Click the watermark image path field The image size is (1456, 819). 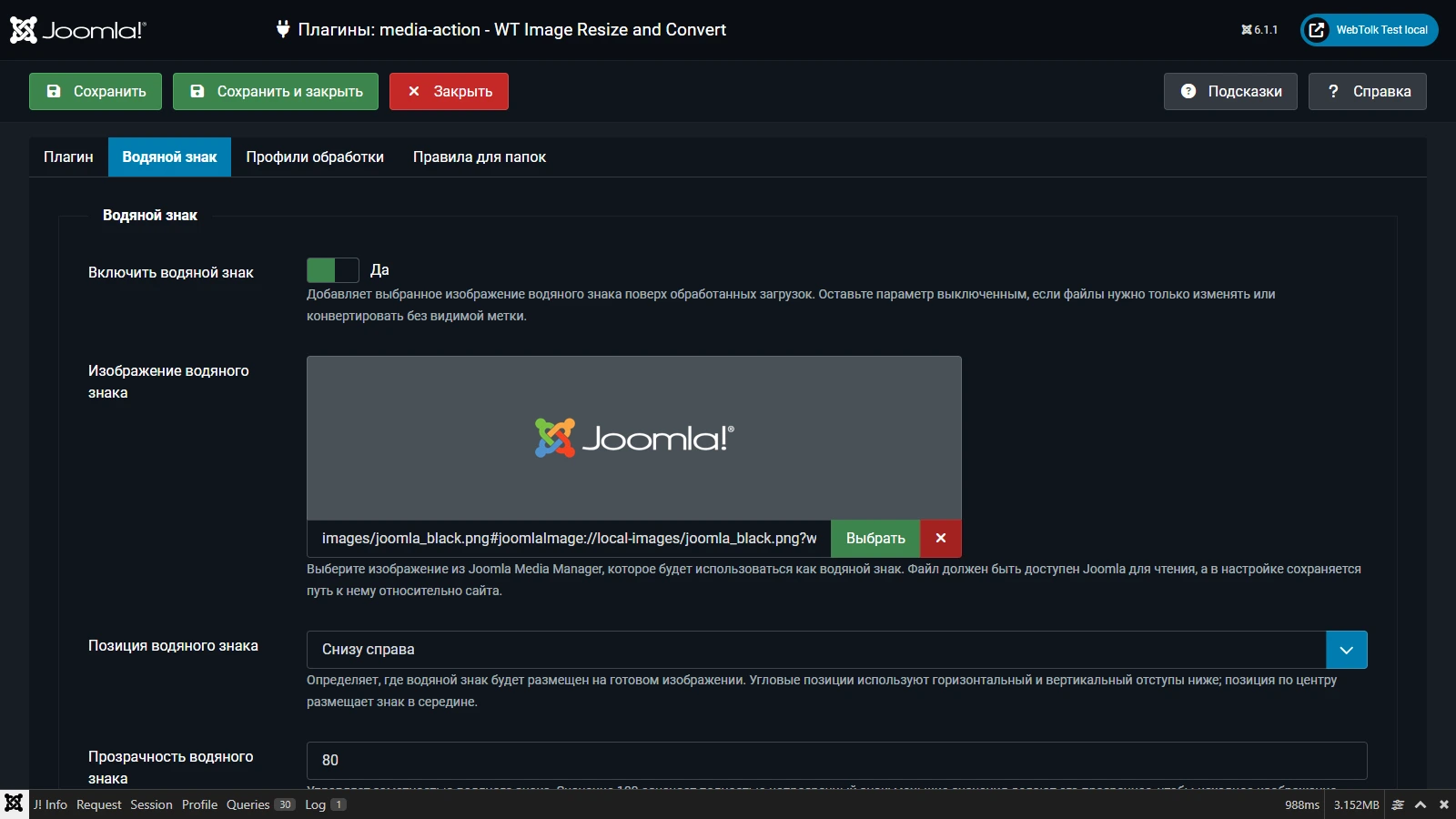[569, 539]
